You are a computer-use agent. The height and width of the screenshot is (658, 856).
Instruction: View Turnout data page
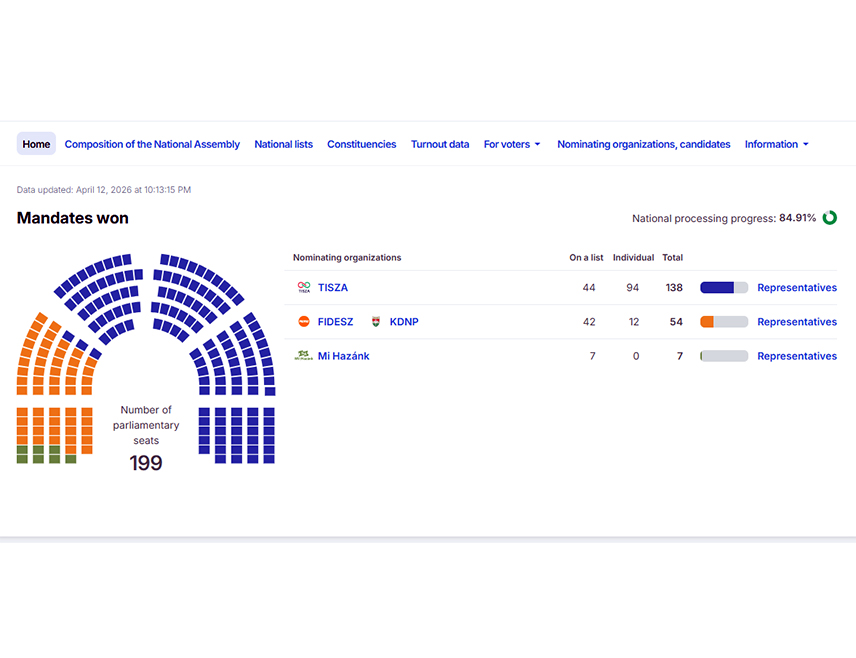tap(439, 144)
